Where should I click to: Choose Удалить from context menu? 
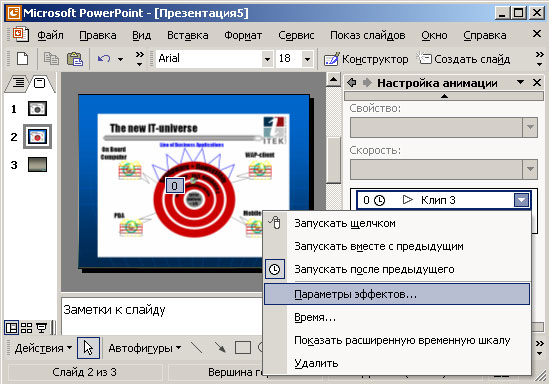[x=397, y=363]
